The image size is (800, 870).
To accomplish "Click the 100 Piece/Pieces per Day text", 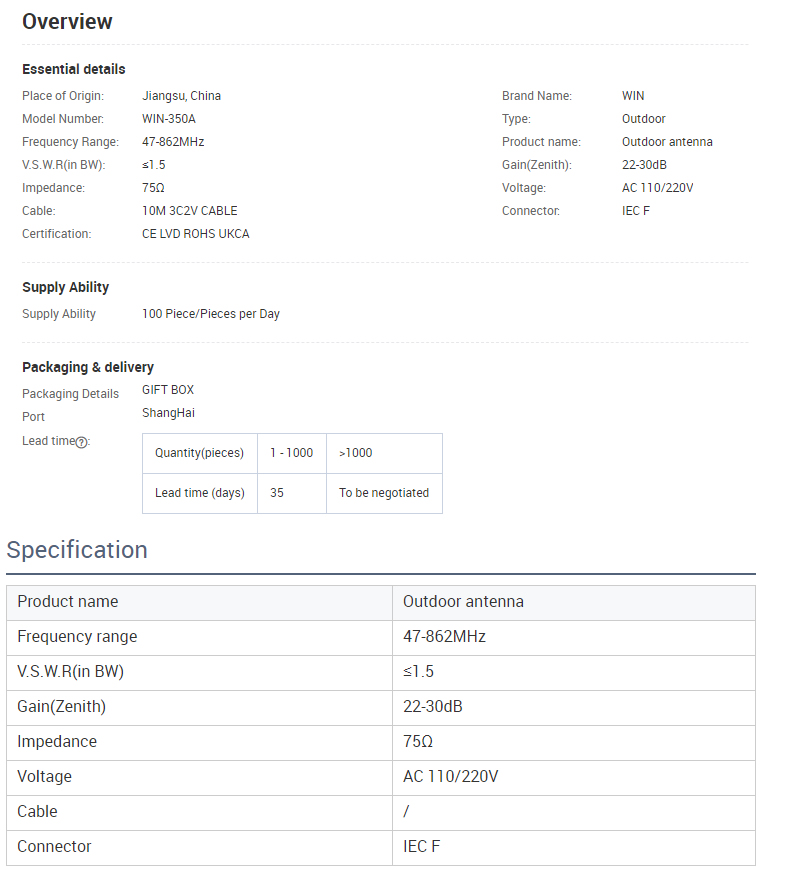I will tap(211, 314).
